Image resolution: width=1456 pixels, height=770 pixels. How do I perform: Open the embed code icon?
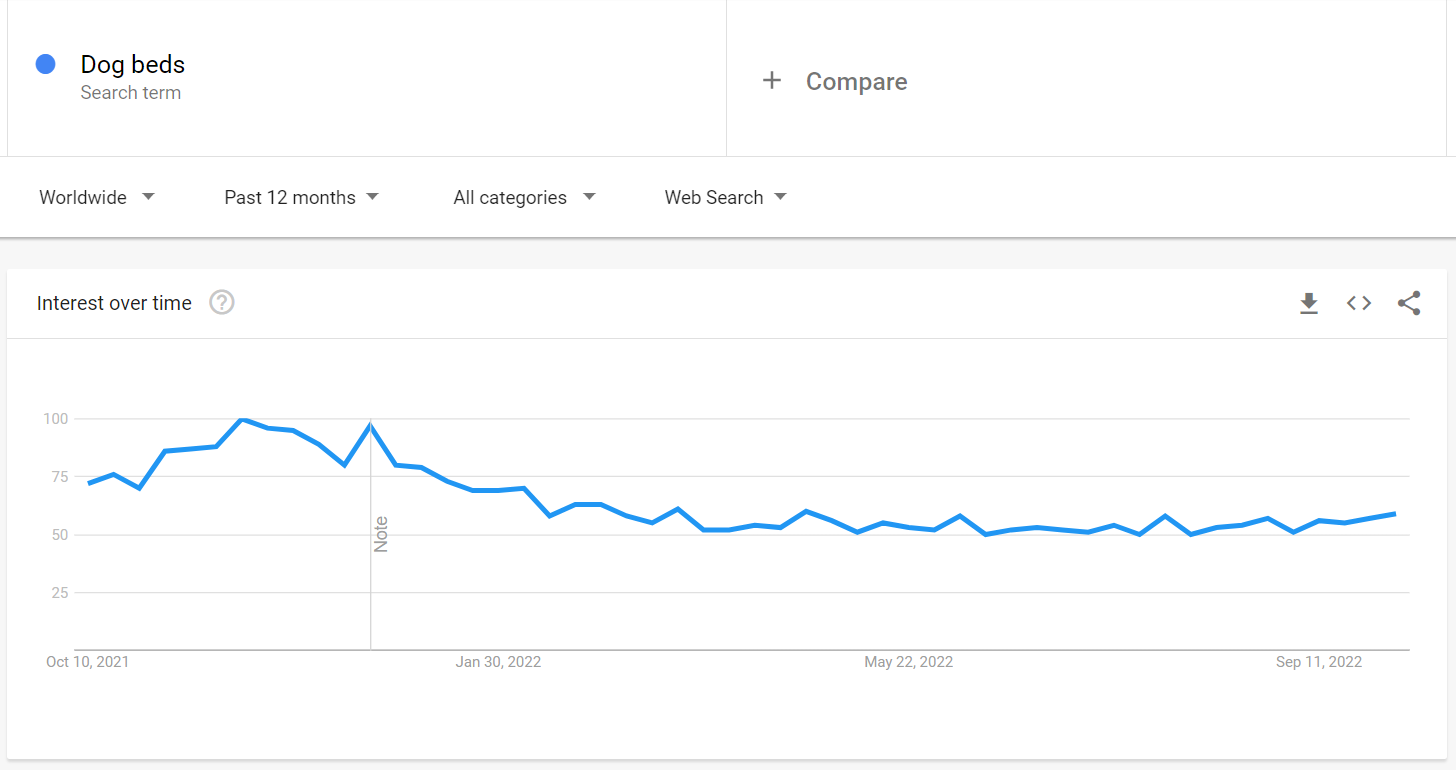(x=1359, y=303)
